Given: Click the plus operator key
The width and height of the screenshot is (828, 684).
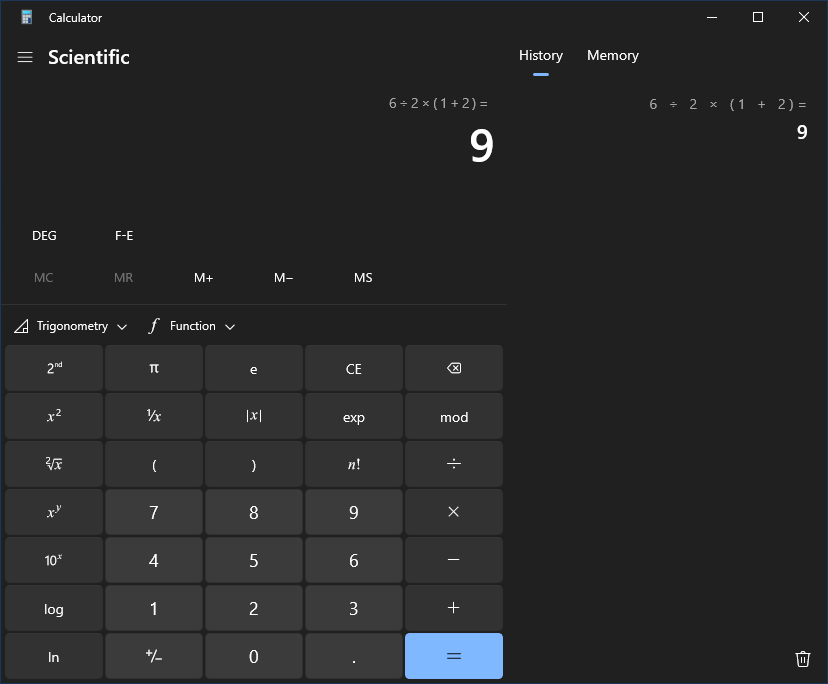Looking at the screenshot, I should coord(454,608).
